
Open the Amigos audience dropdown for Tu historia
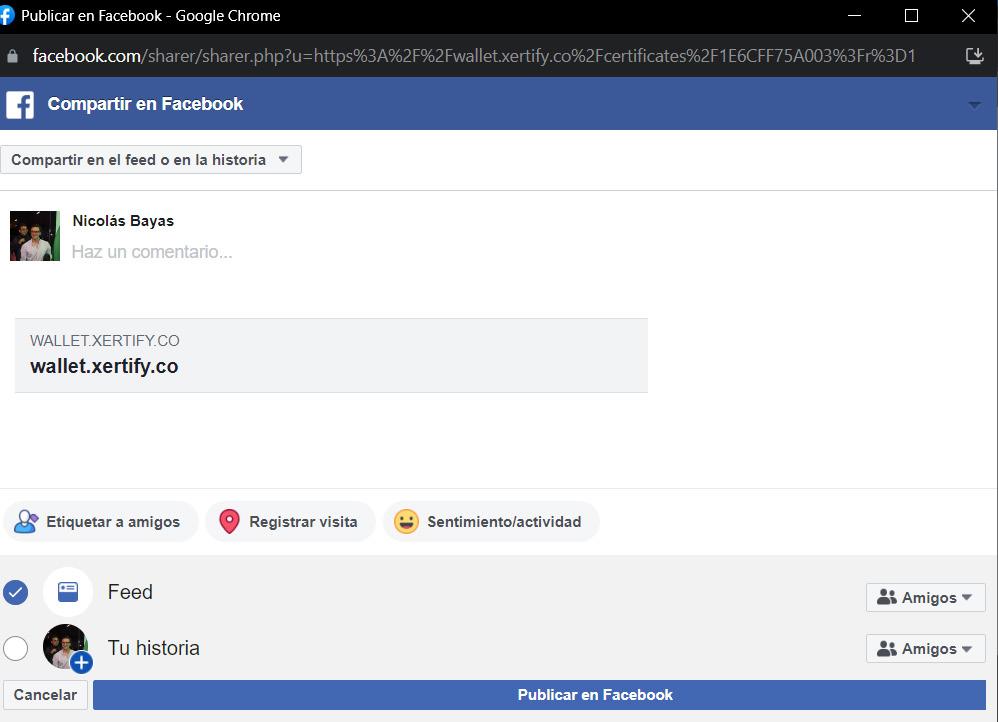tap(925, 649)
